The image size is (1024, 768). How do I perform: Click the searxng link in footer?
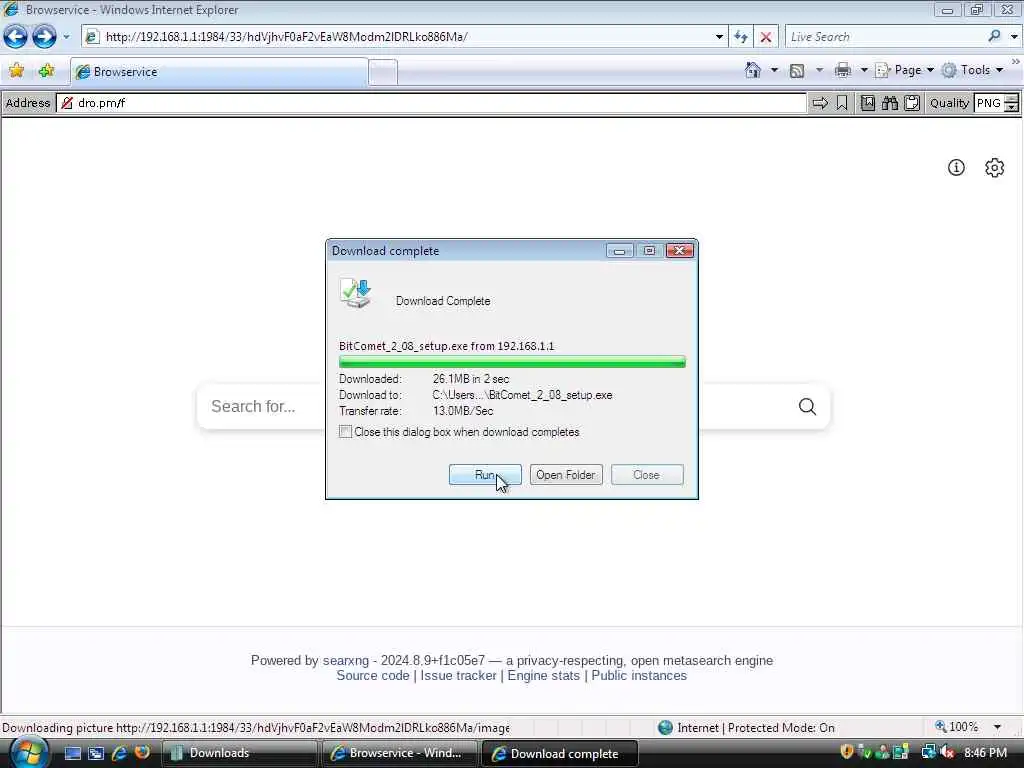(x=345, y=660)
